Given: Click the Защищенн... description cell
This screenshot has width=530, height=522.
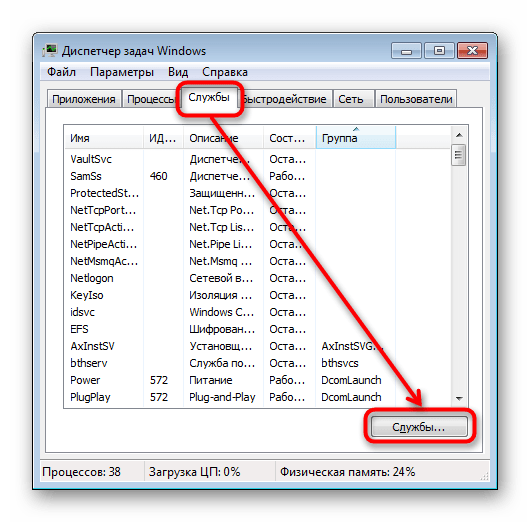Looking at the screenshot, I should point(222,193).
